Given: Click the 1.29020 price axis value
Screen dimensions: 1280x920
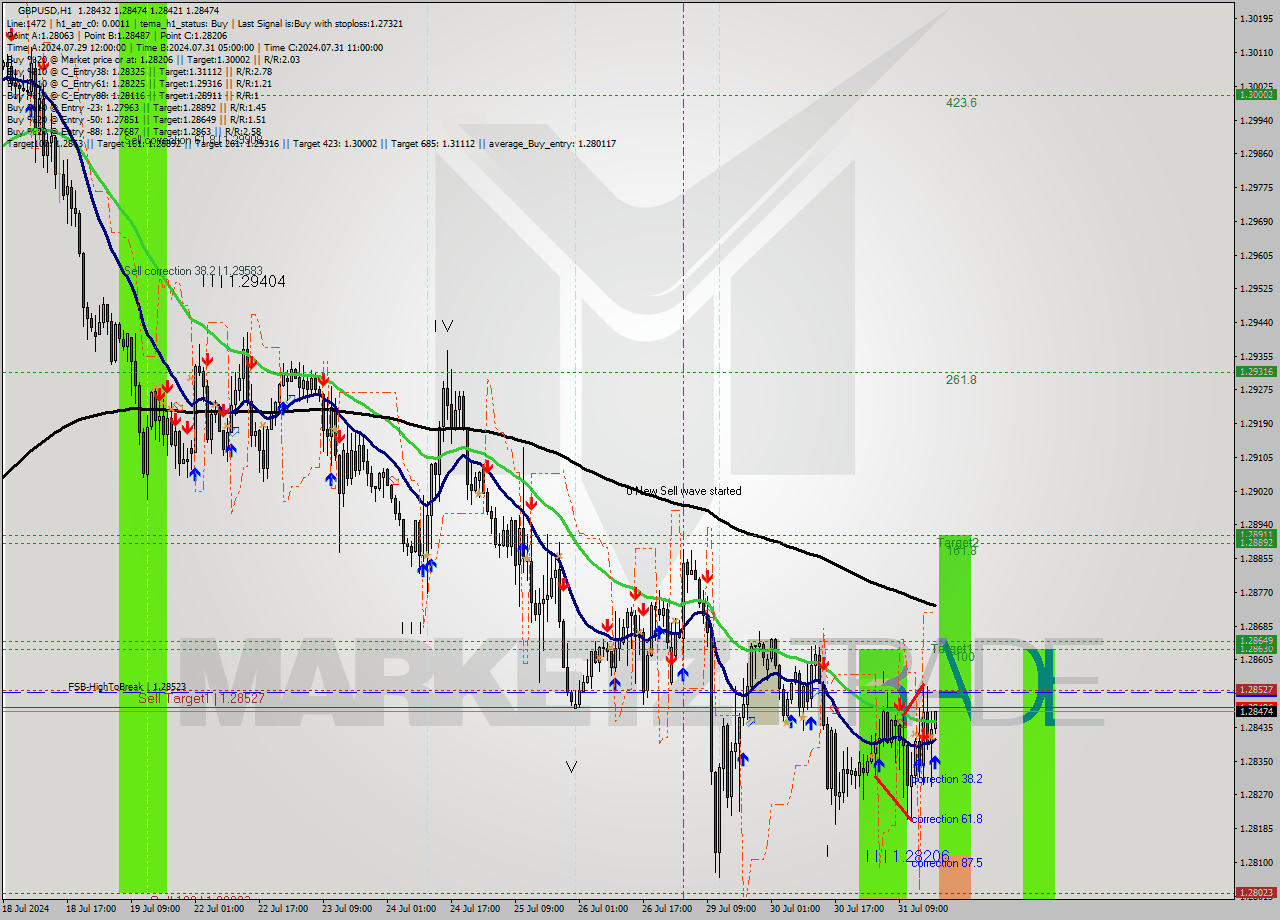Looking at the screenshot, I should pos(1256,492).
